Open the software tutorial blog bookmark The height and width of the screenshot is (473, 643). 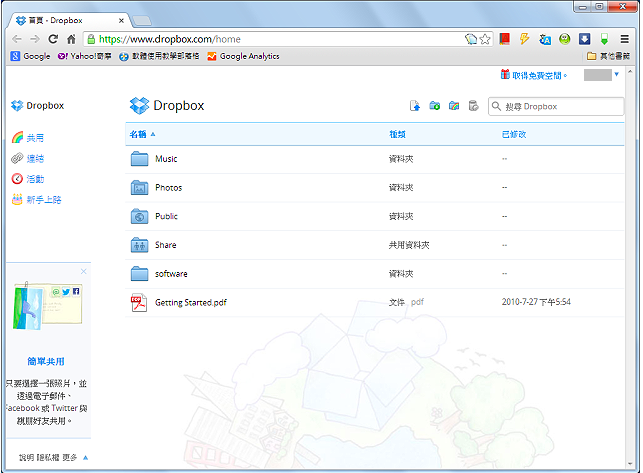(x=159, y=56)
